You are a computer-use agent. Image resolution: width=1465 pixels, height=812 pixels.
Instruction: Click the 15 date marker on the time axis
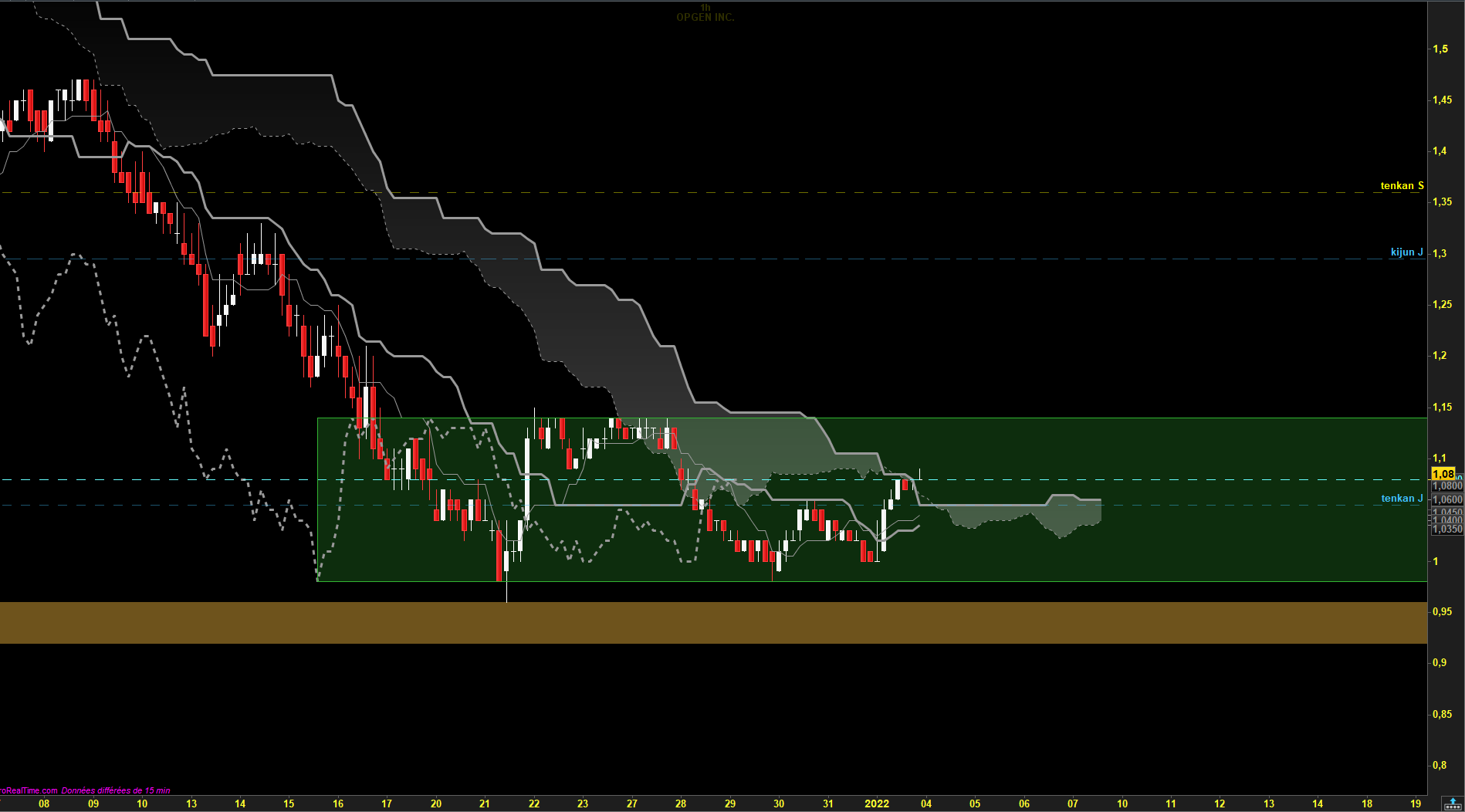(x=289, y=804)
